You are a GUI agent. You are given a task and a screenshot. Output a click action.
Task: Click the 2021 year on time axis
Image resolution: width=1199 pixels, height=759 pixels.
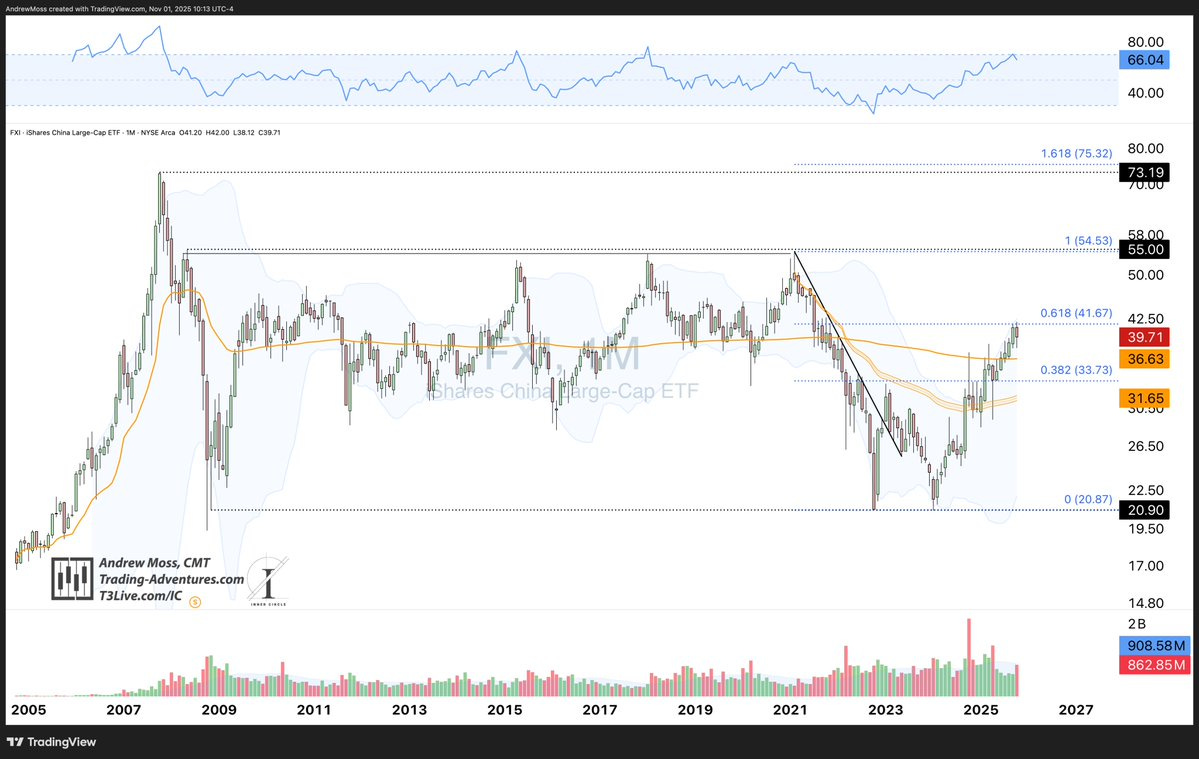[x=790, y=710]
